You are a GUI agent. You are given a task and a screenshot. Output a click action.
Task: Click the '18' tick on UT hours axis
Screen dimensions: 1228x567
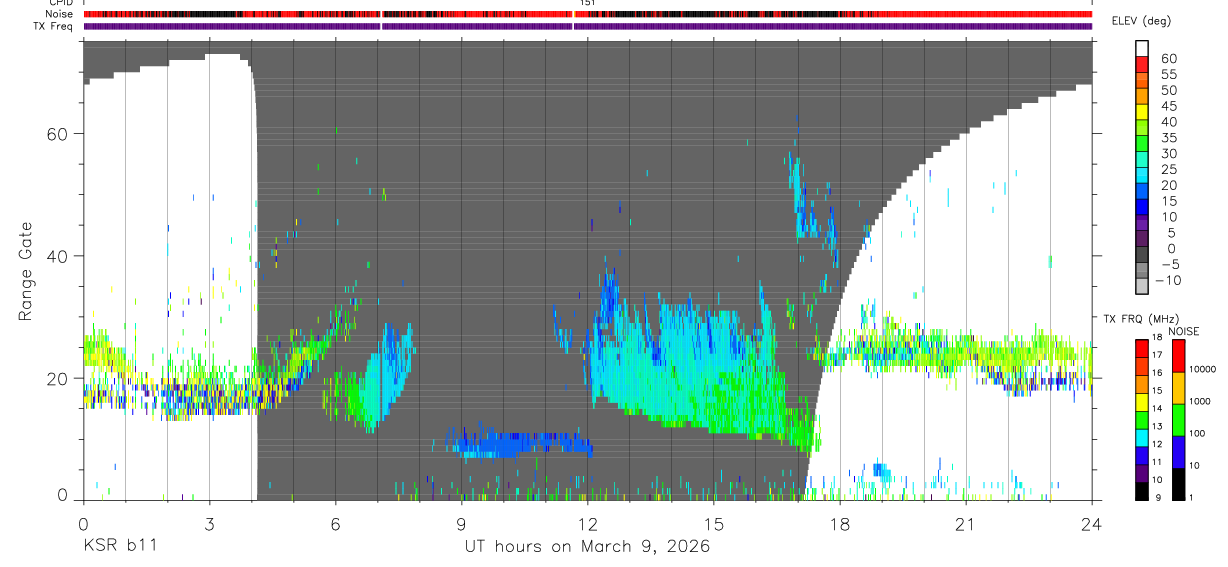point(840,523)
